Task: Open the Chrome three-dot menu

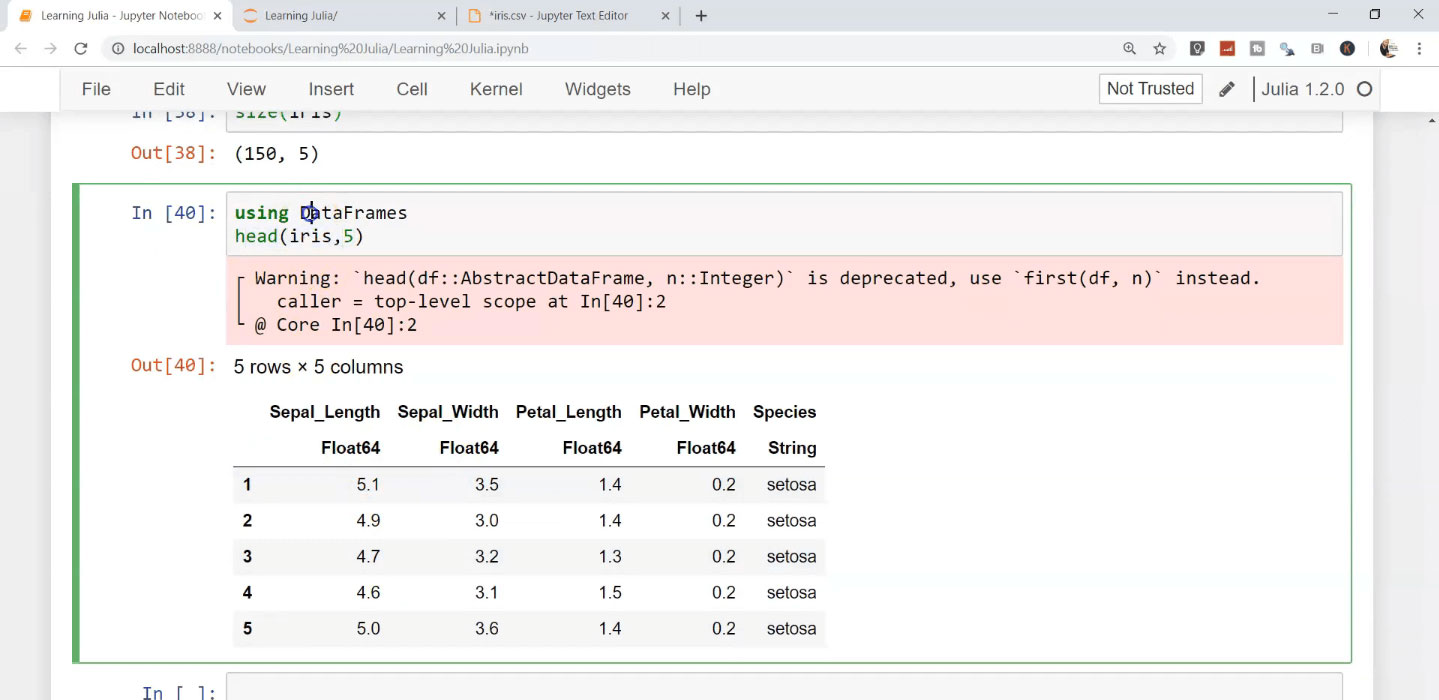Action: point(1419,48)
